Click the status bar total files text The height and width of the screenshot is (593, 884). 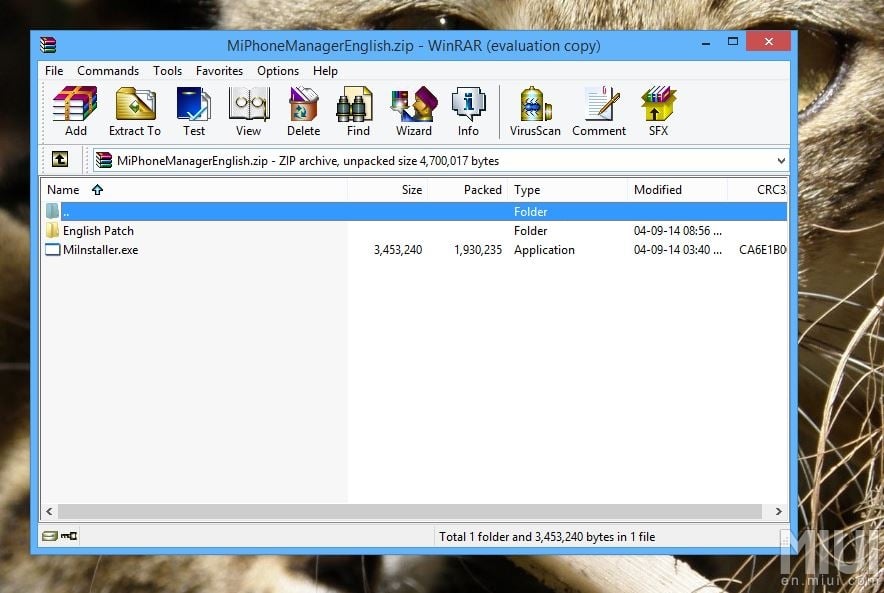coord(547,537)
